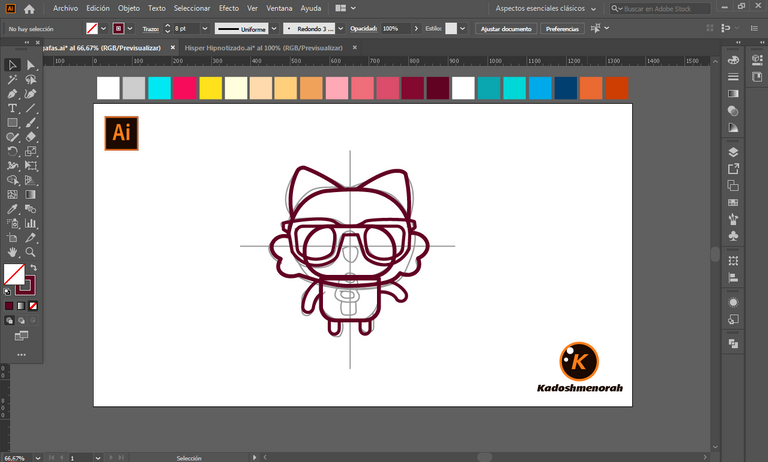
Task: Select the Rectangle tool
Action: [12, 122]
